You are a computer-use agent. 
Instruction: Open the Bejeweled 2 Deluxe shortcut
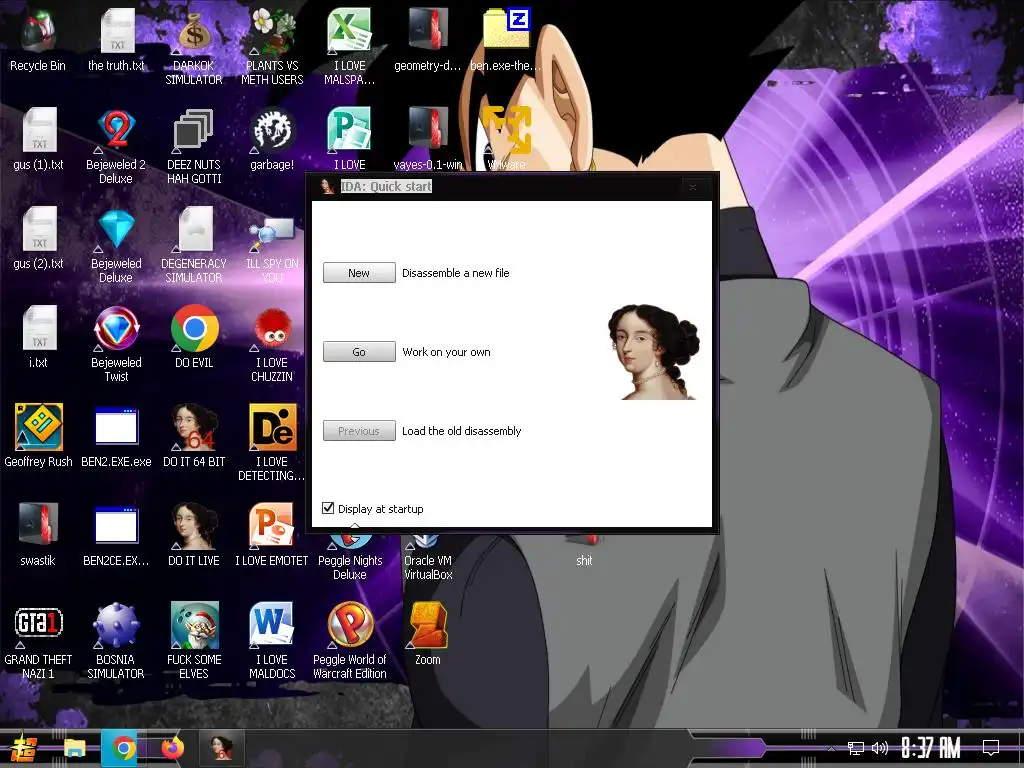pos(116,130)
